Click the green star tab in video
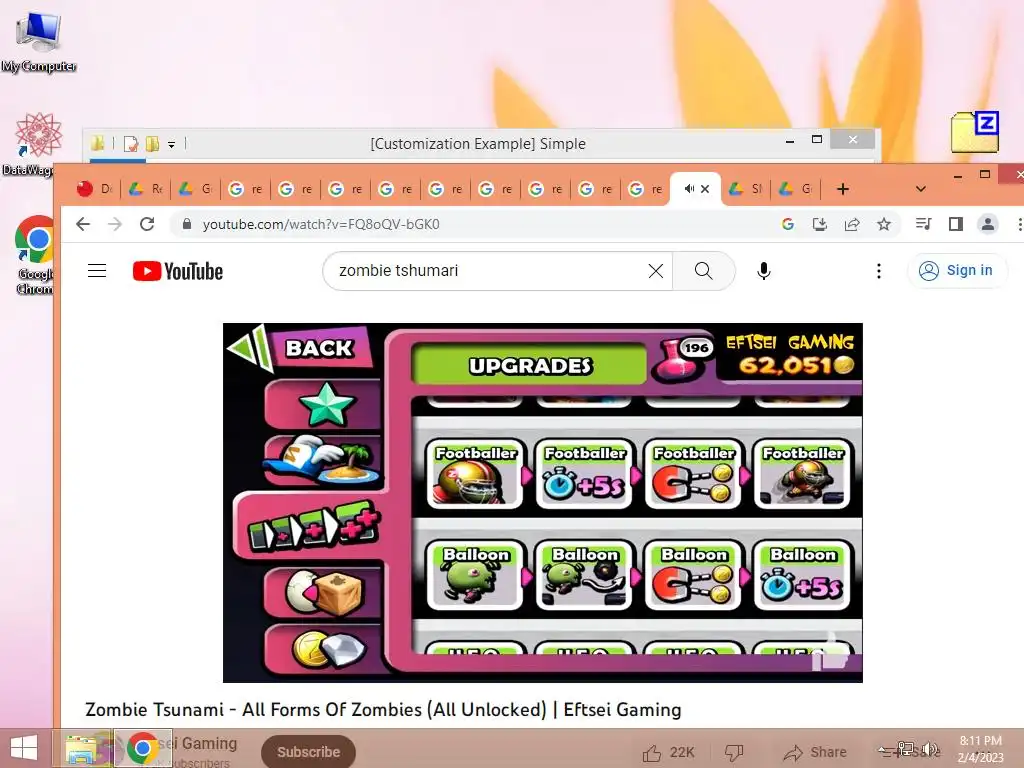The image size is (1024, 768). 325,404
